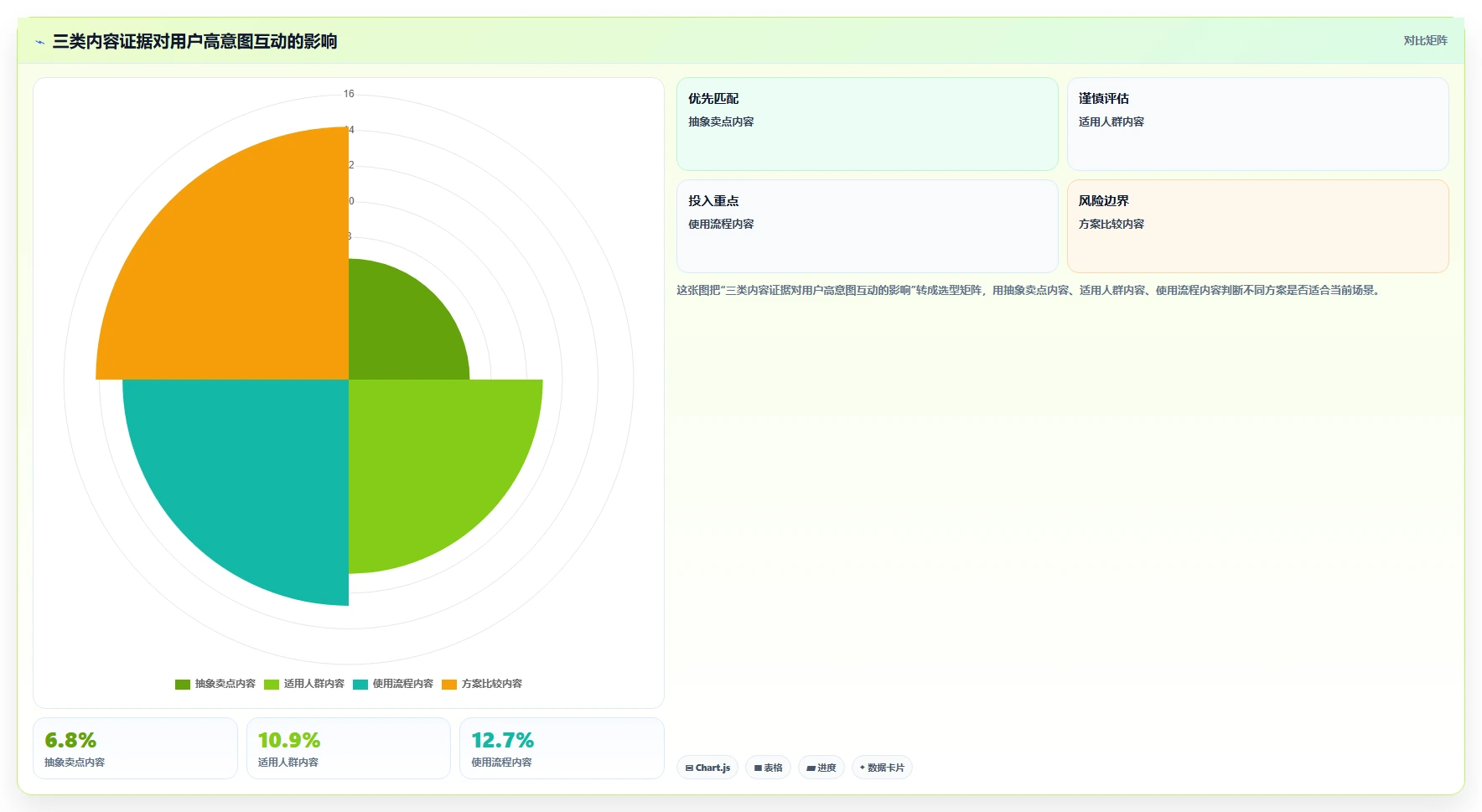
Task: Click the Chart.js tag chip
Action: 707,768
